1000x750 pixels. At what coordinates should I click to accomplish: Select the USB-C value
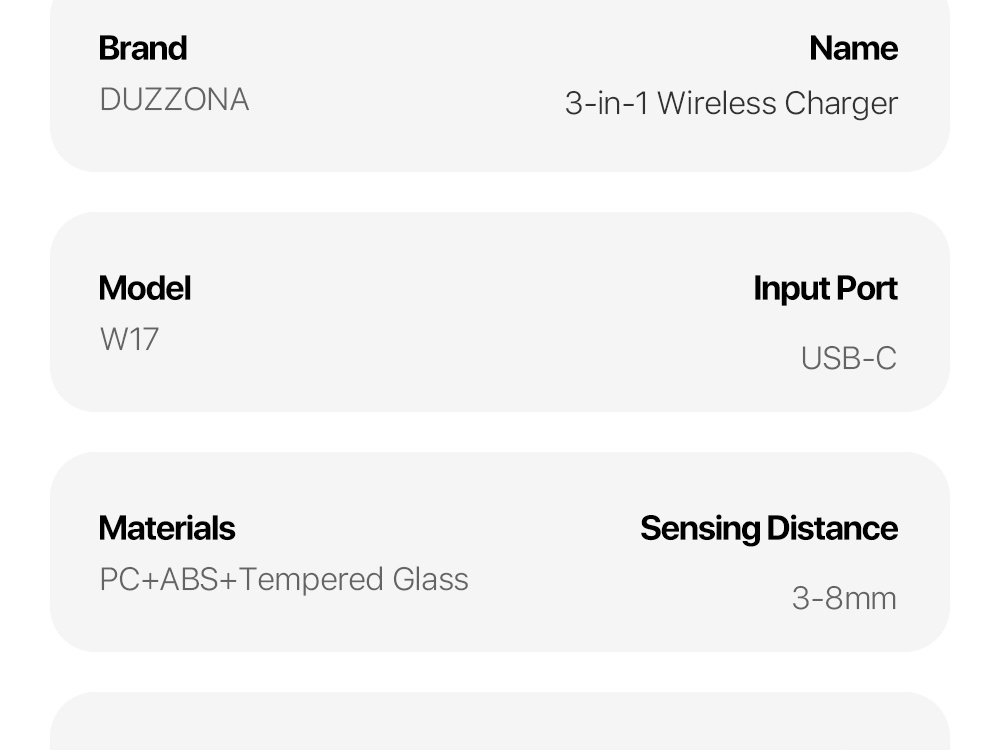[x=848, y=358]
